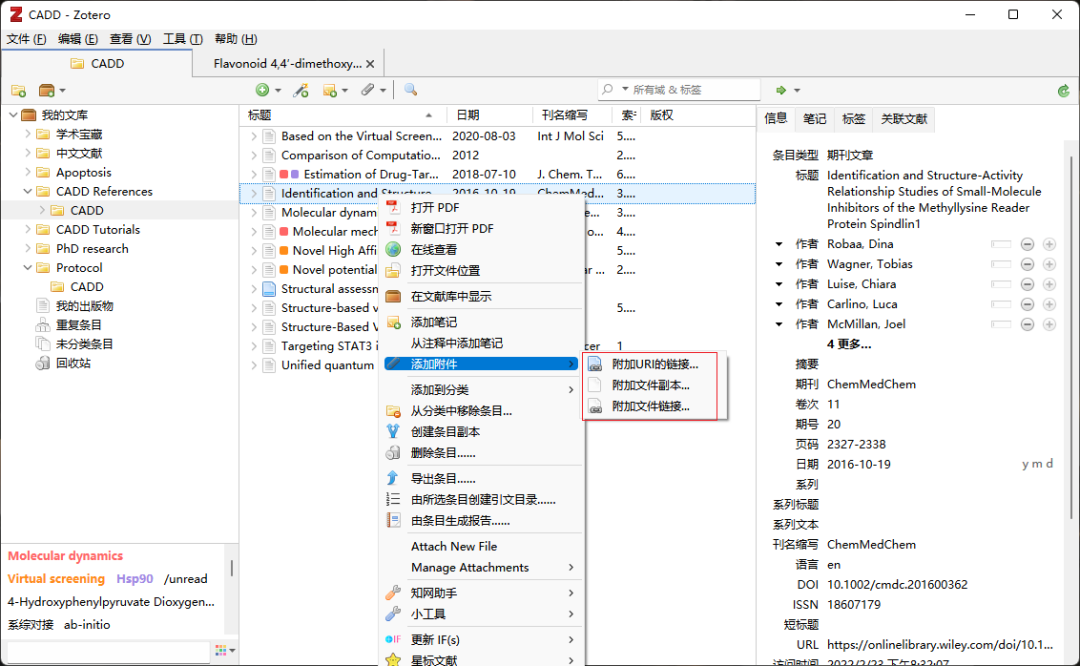The image size is (1080, 666).
Task: Toggle name mode for McMillan, Joel
Action: (1001, 324)
